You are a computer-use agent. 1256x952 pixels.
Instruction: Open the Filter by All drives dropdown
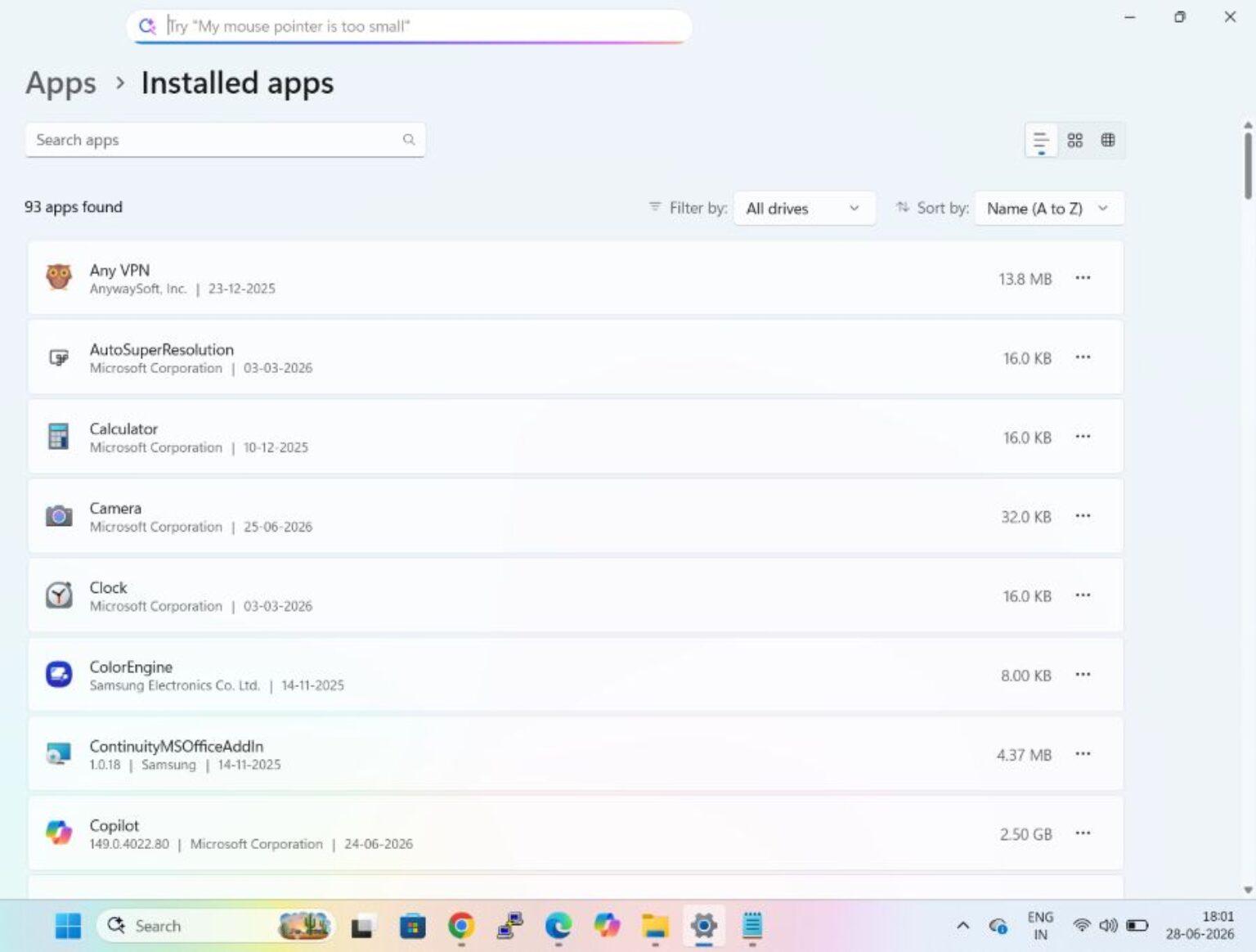805,209
